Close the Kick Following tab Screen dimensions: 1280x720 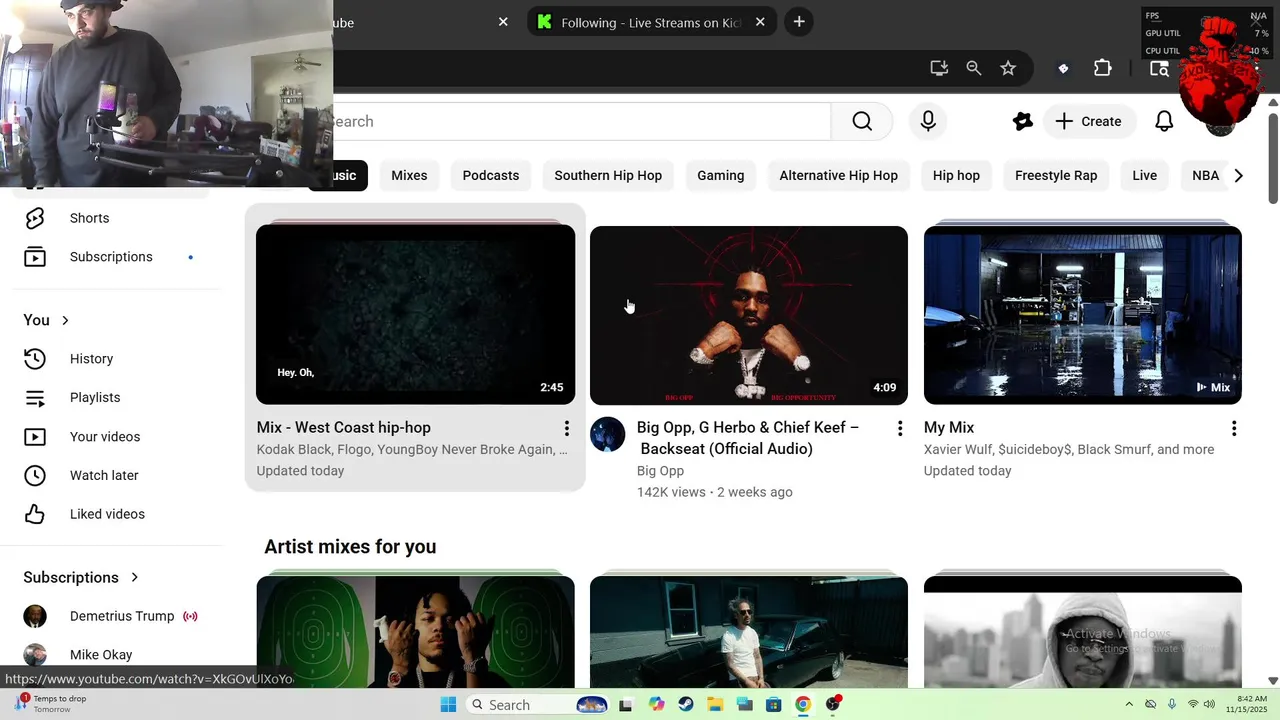[x=760, y=22]
